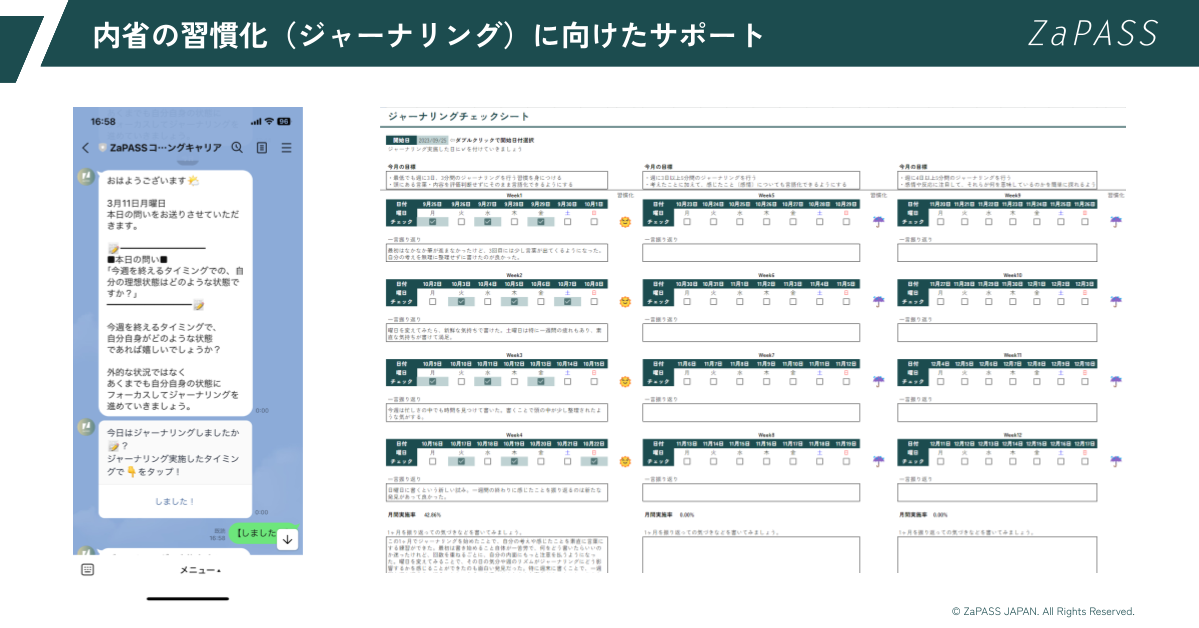Screen dimensions: 1199x628
Task: Click Week2's 一言振り返り reflection box
Action: [x=497, y=333]
